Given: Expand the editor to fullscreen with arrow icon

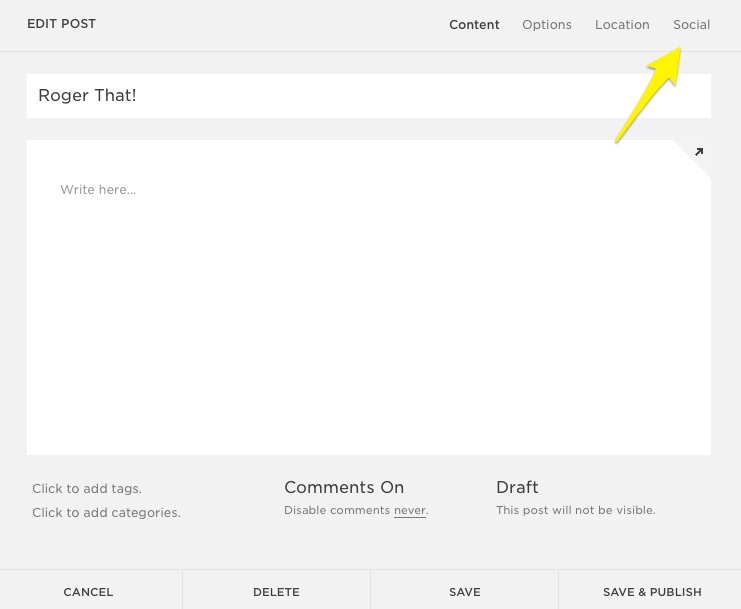Looking at the screenshot, I should pos(698,152).
